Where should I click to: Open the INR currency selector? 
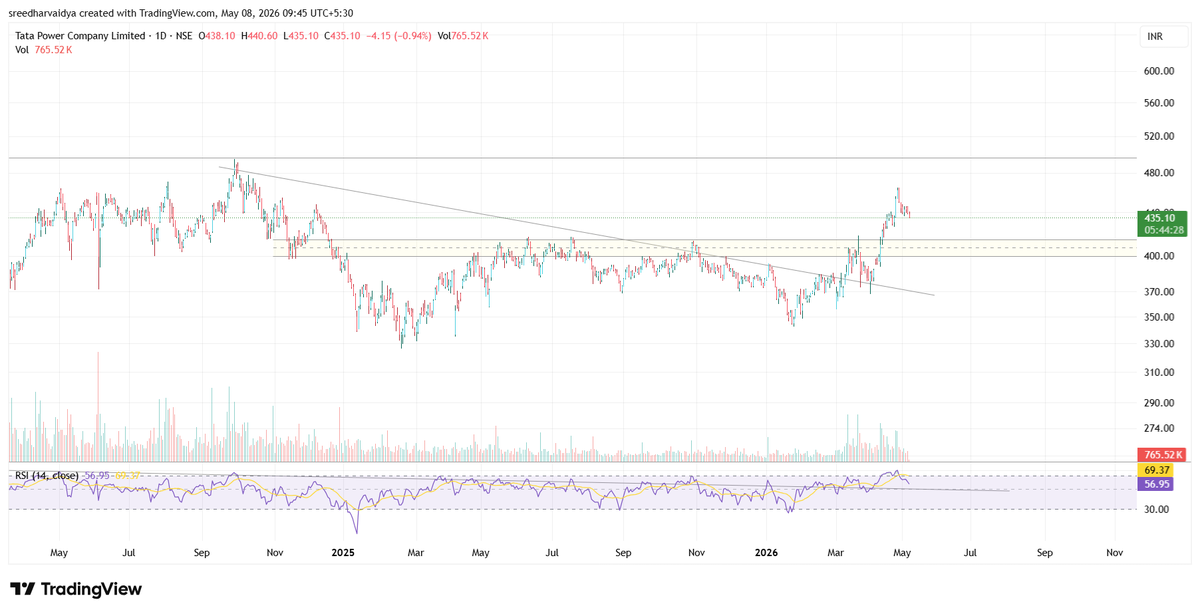coord(1163,37)
